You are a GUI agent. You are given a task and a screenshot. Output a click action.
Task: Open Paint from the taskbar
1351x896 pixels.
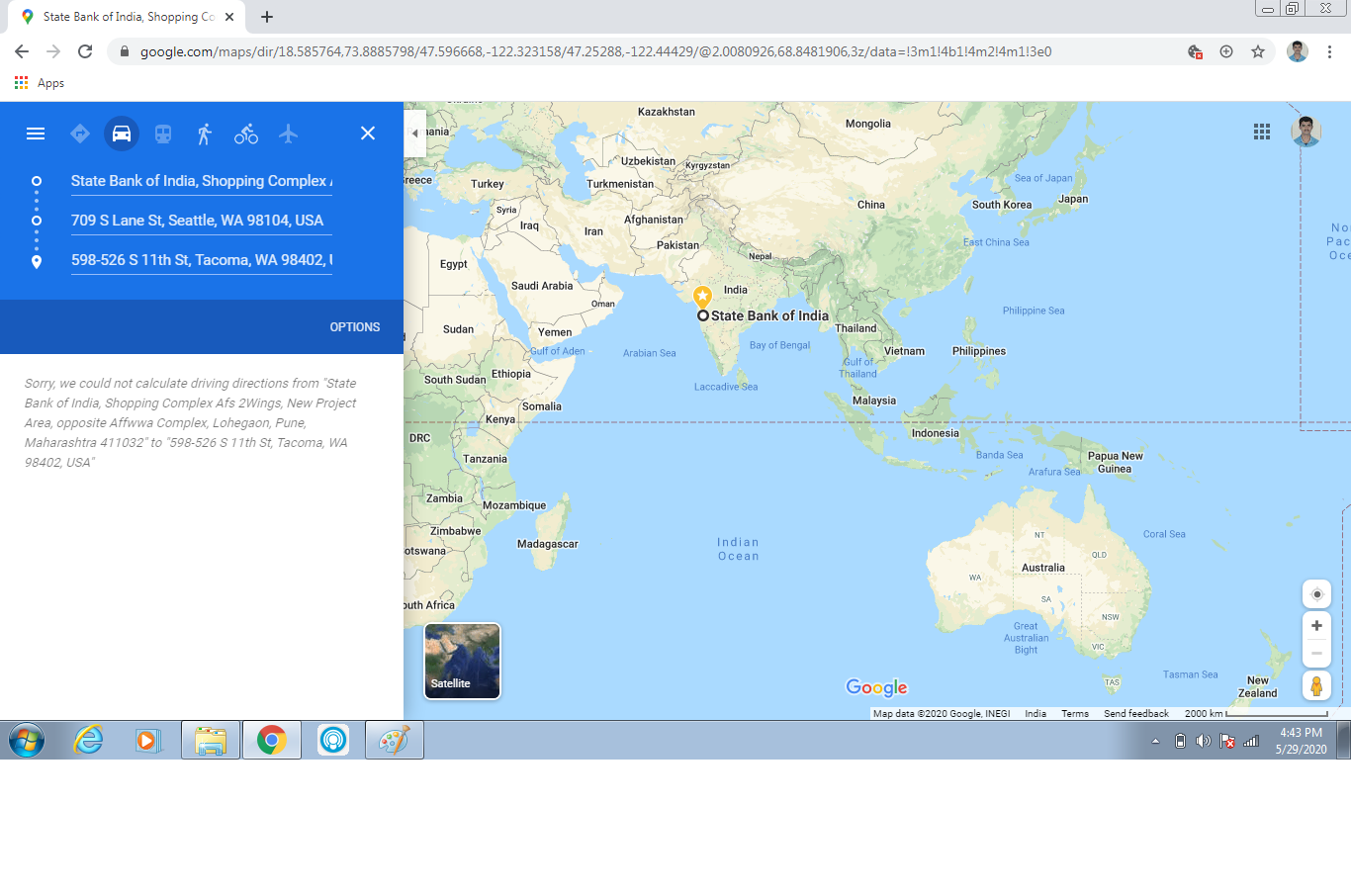(395, 740)
